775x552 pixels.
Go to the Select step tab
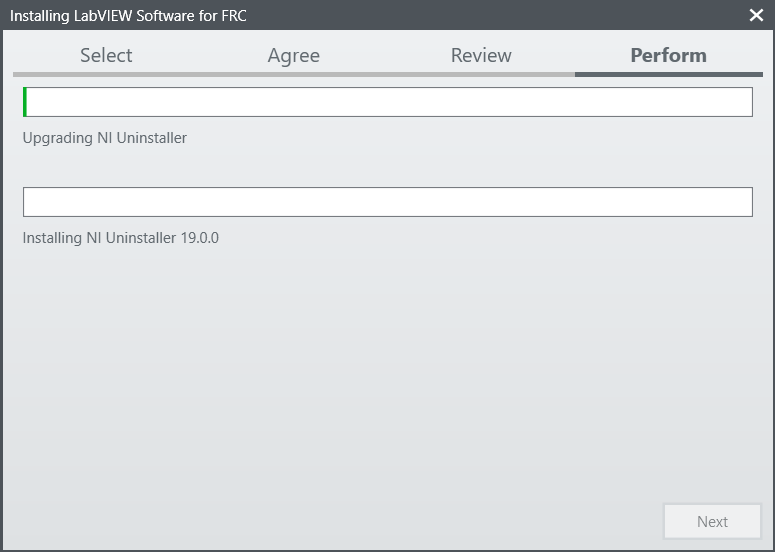pyautogui.click(x=106, y=55)
